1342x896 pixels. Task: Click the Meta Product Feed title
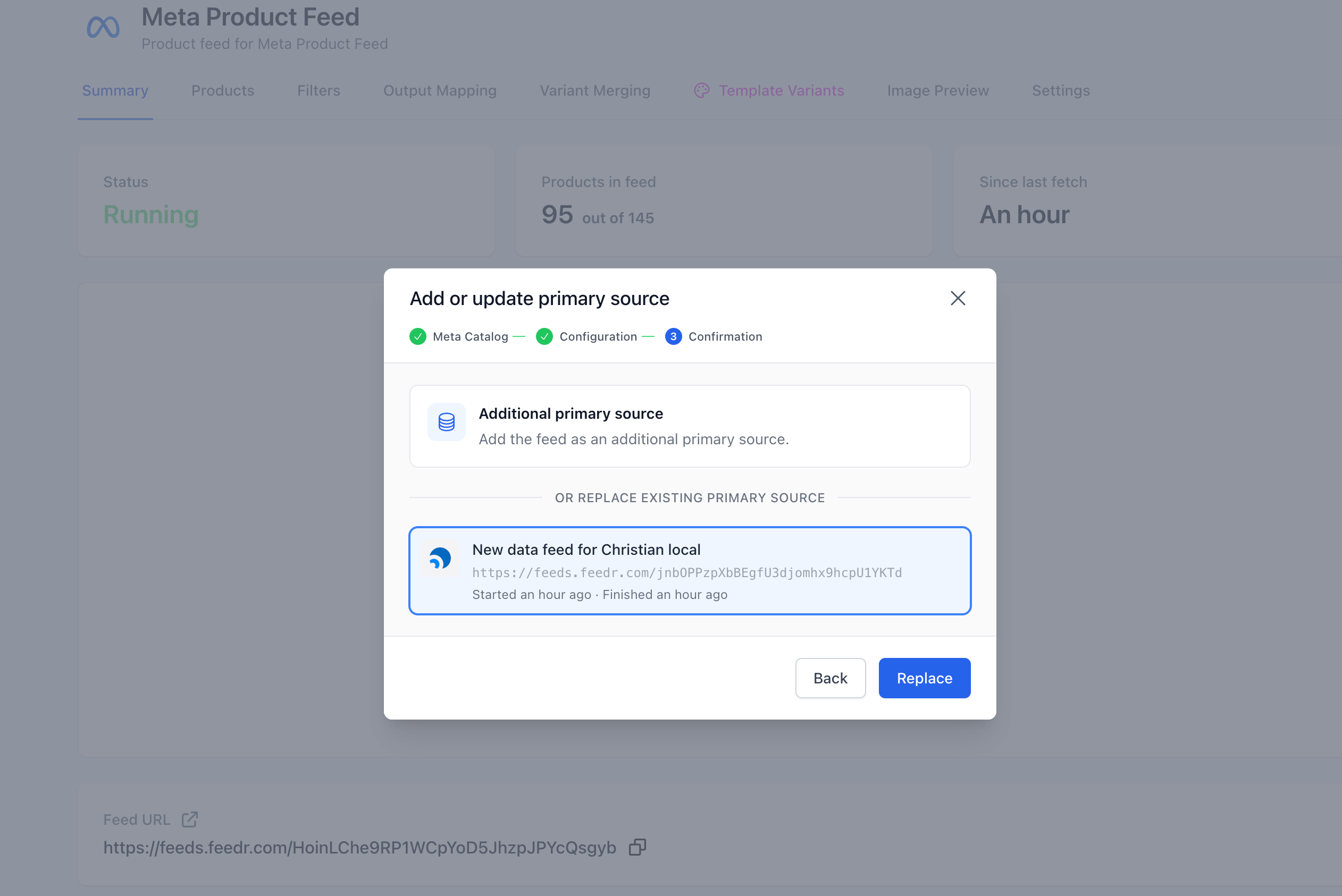click(250, 16)
